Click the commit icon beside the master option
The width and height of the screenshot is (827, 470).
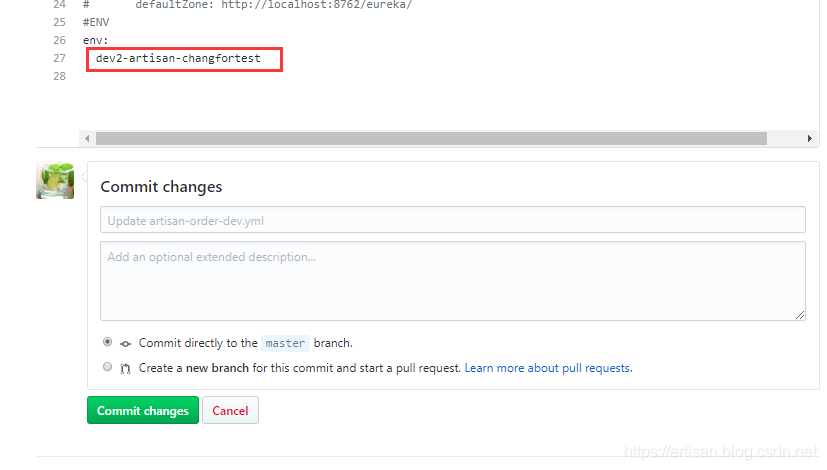(x=125, y=344)
